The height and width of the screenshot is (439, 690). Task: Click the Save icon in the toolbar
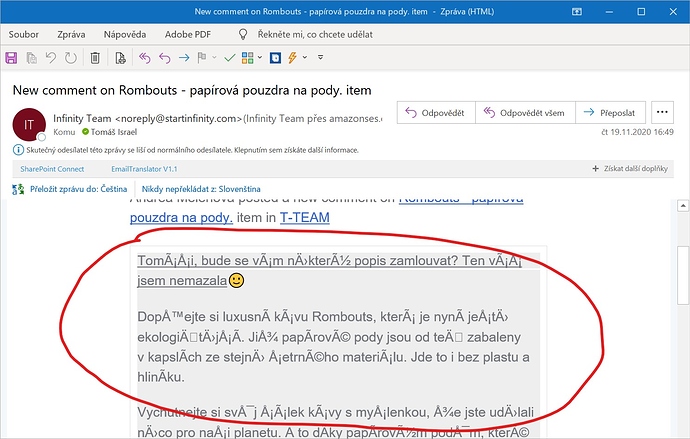click(11, 58)
